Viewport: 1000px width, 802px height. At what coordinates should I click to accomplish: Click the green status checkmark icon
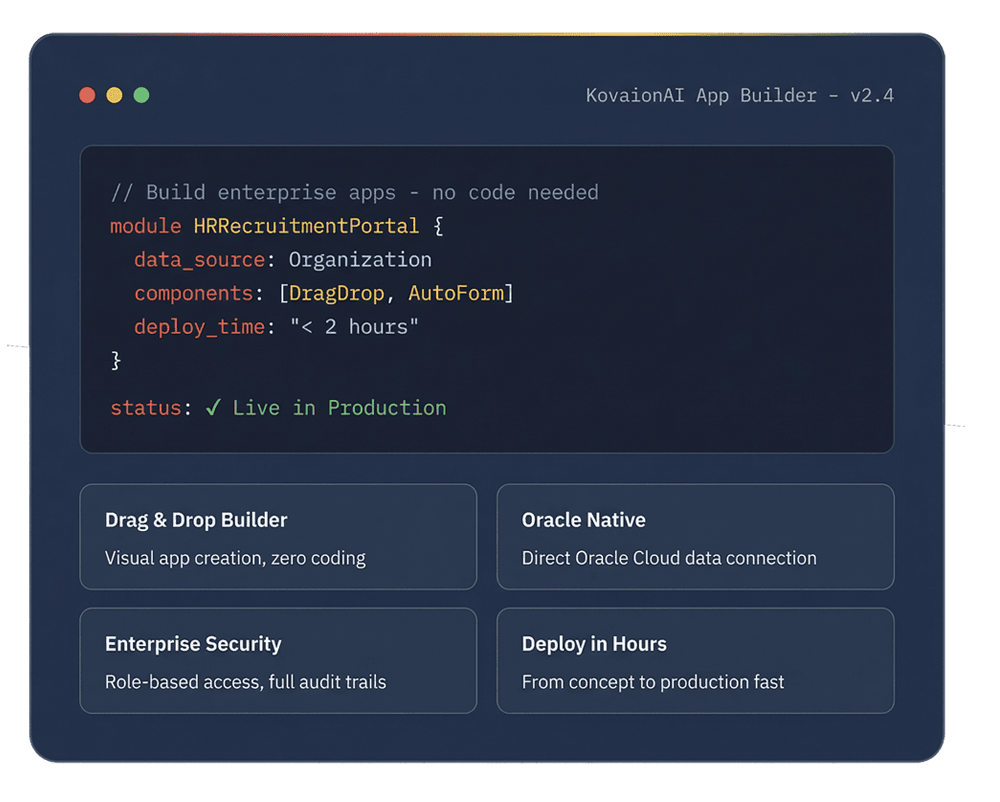(212, 408)
